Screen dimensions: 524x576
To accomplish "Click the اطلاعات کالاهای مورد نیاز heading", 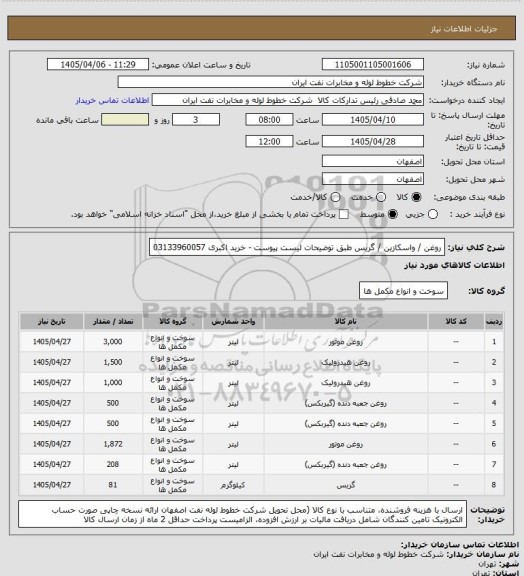I will tap(454, 265).
